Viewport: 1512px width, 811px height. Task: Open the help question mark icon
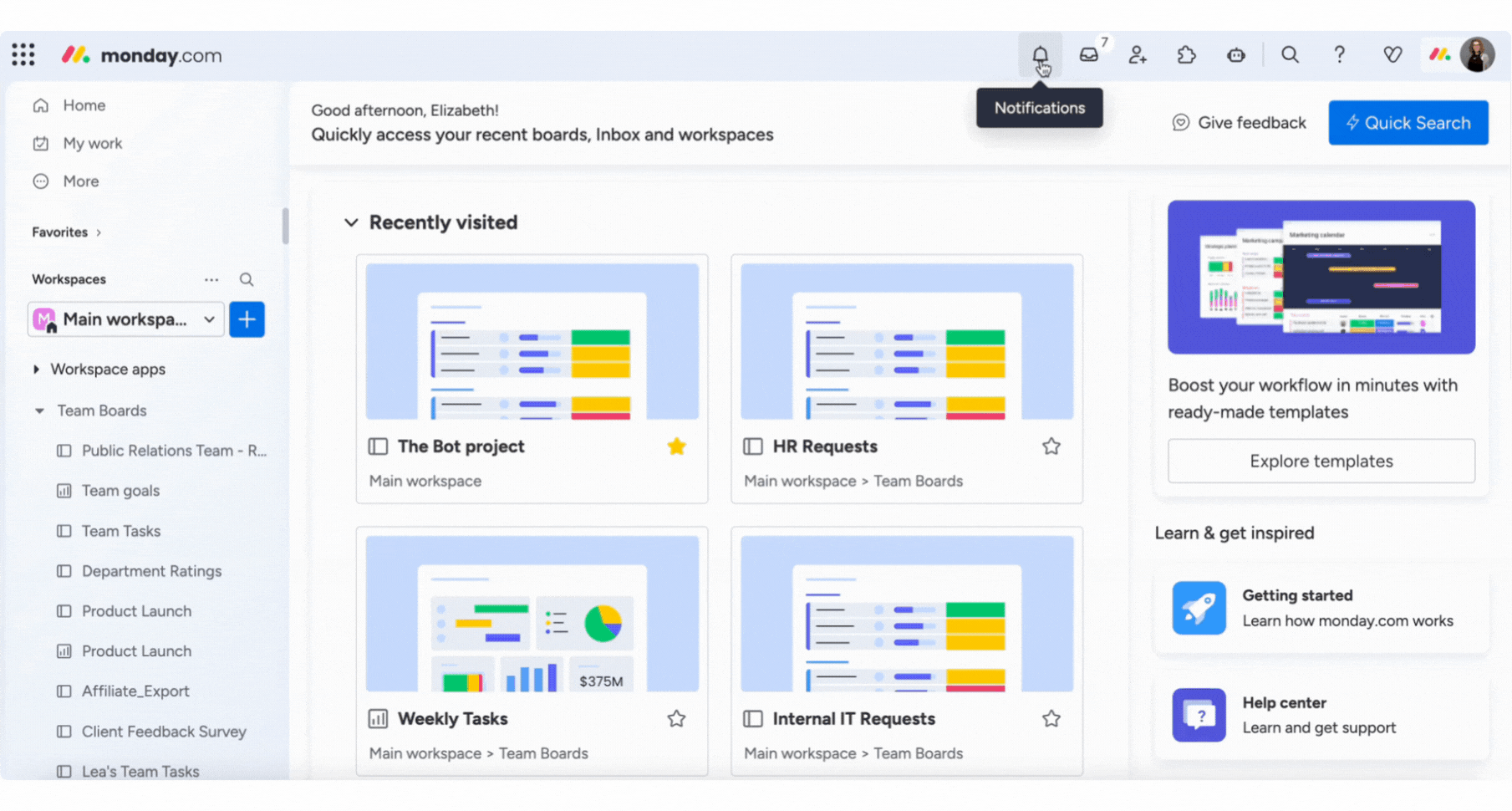pos(1339,55)
